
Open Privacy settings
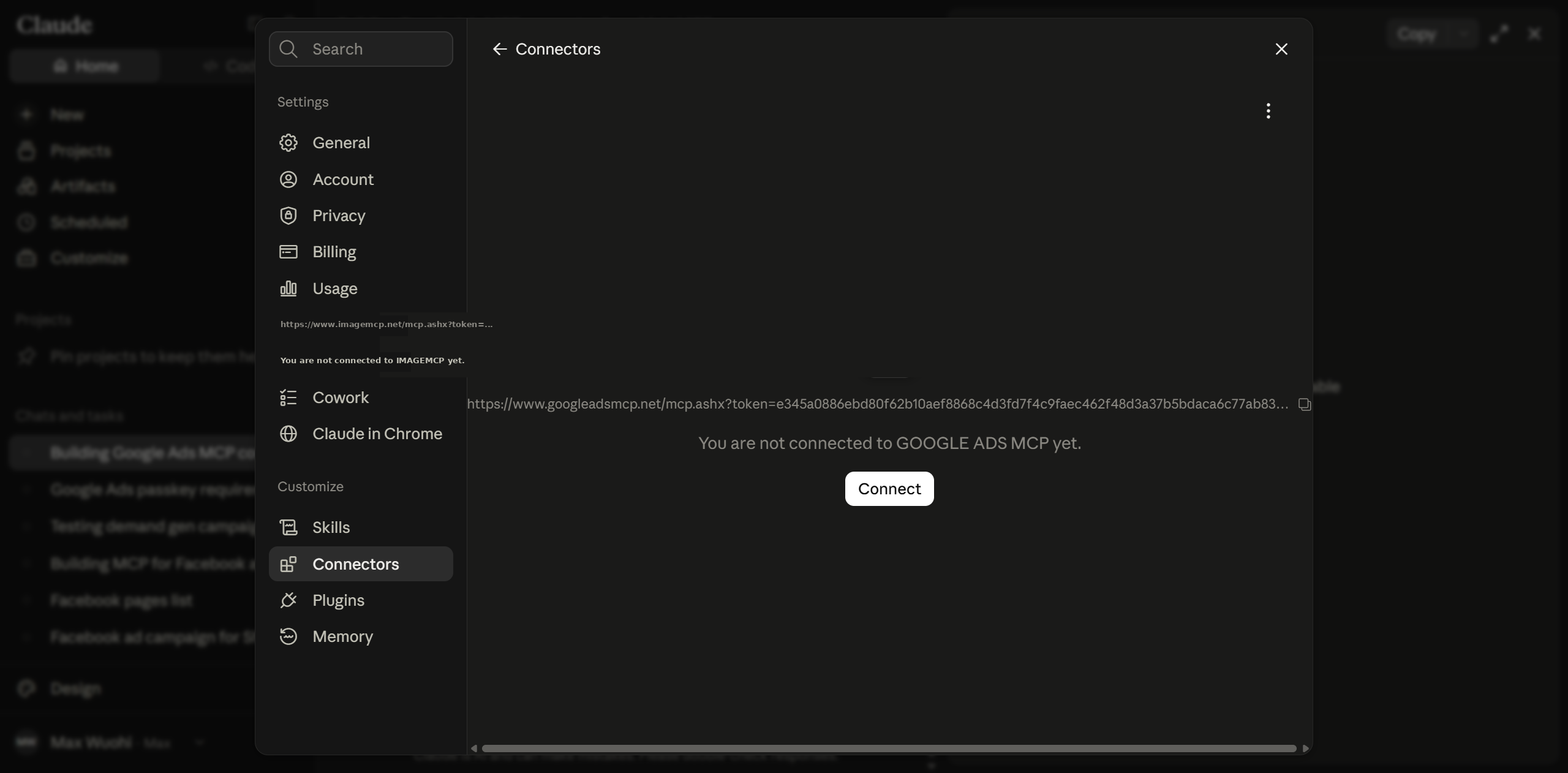pos(361,216)
